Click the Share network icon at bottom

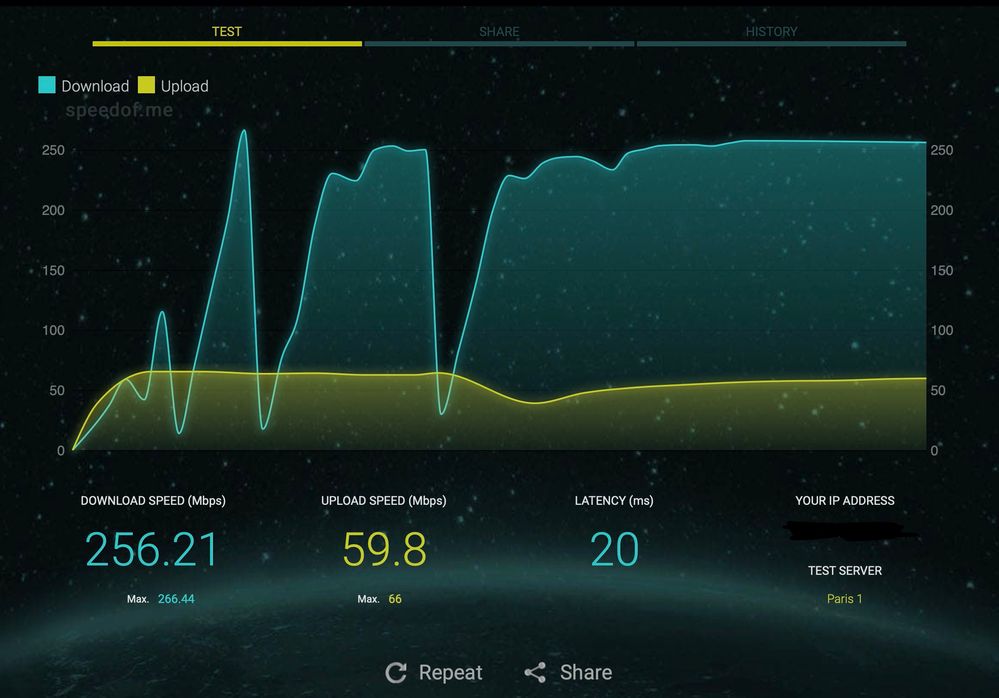click(x=535, y=673)
